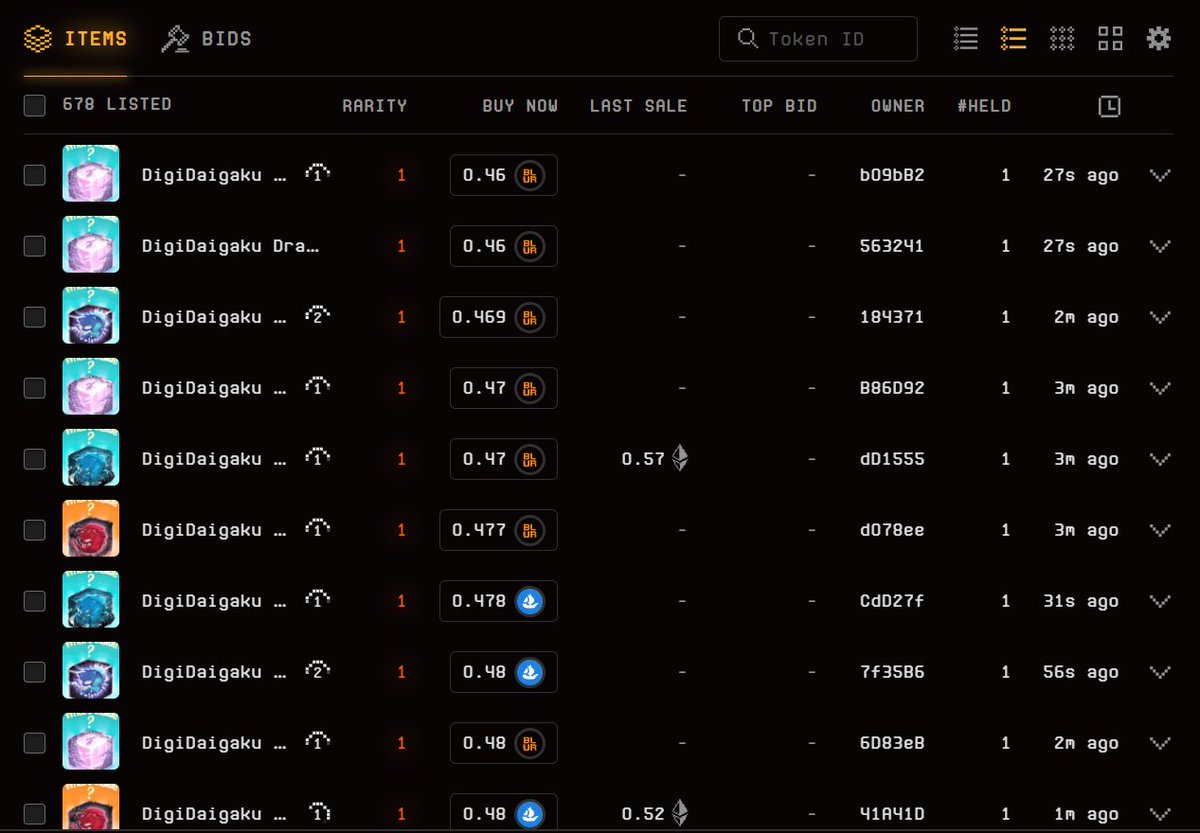Click Blur marketplace icon on 0.469 price
The width and height of the screenshot is (1200, 833).
pyautogui.click(x=530, y=317)
